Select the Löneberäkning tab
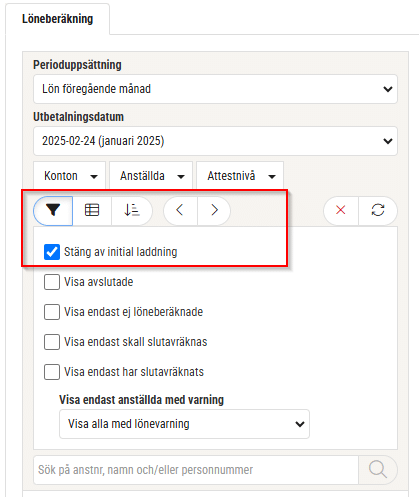Viewport: 419px width, 497px height. 57,19
